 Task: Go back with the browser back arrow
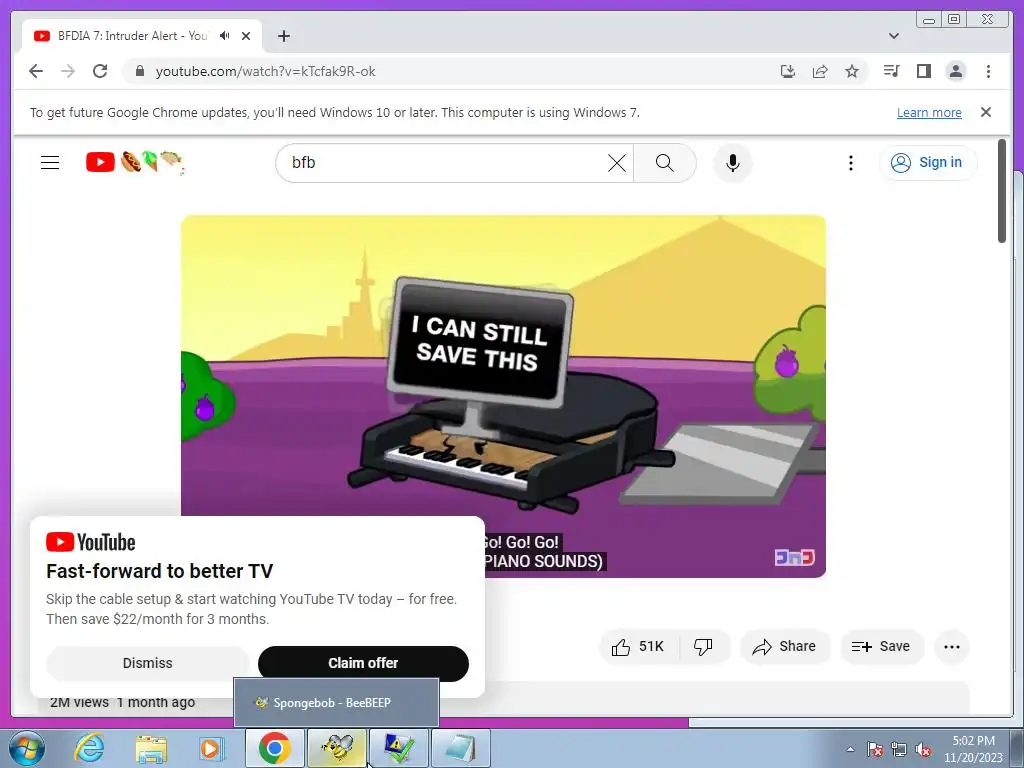(x=36, y=71)
